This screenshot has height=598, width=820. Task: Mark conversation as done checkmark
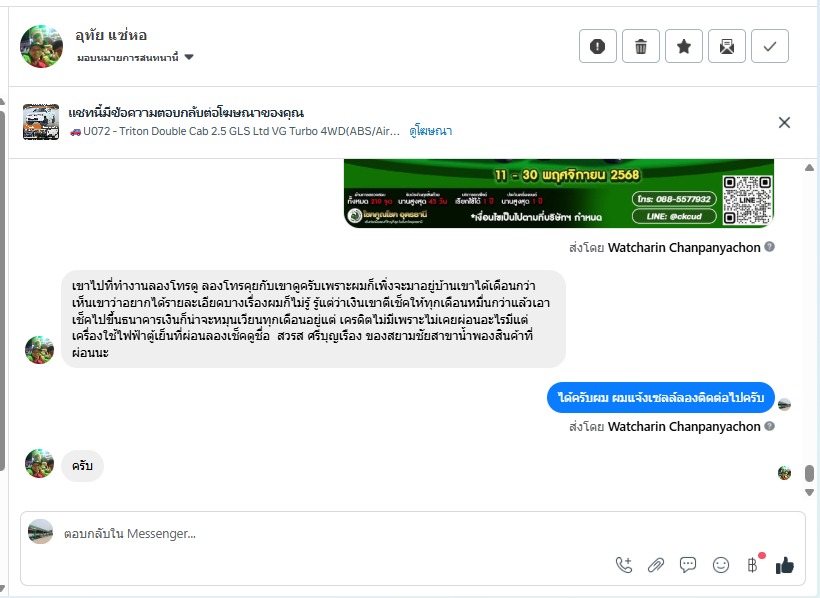click(770, 47)
